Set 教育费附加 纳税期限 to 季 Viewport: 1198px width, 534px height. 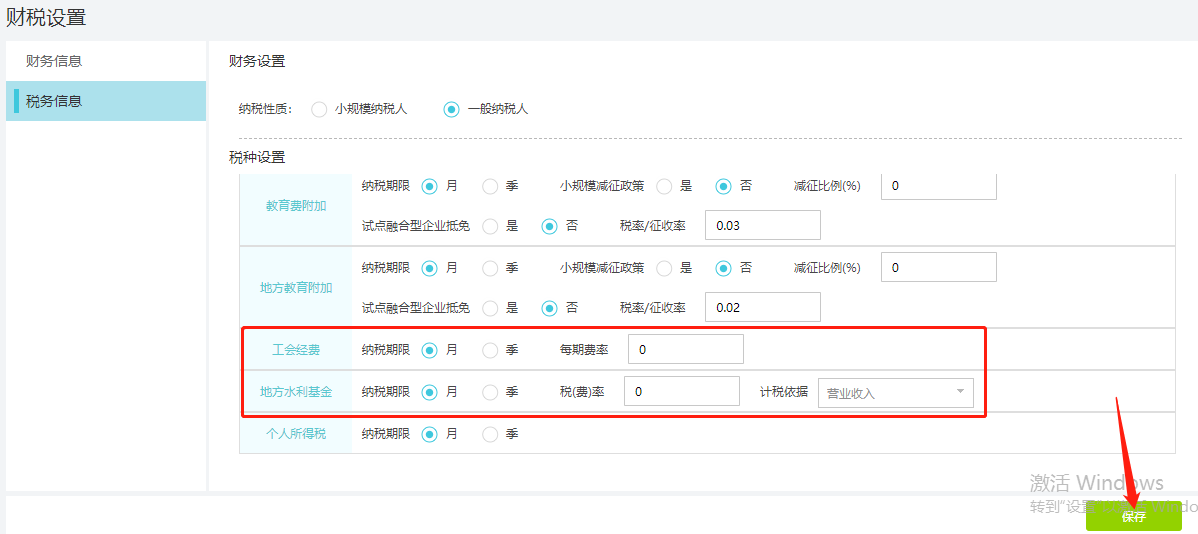[490, 186]
